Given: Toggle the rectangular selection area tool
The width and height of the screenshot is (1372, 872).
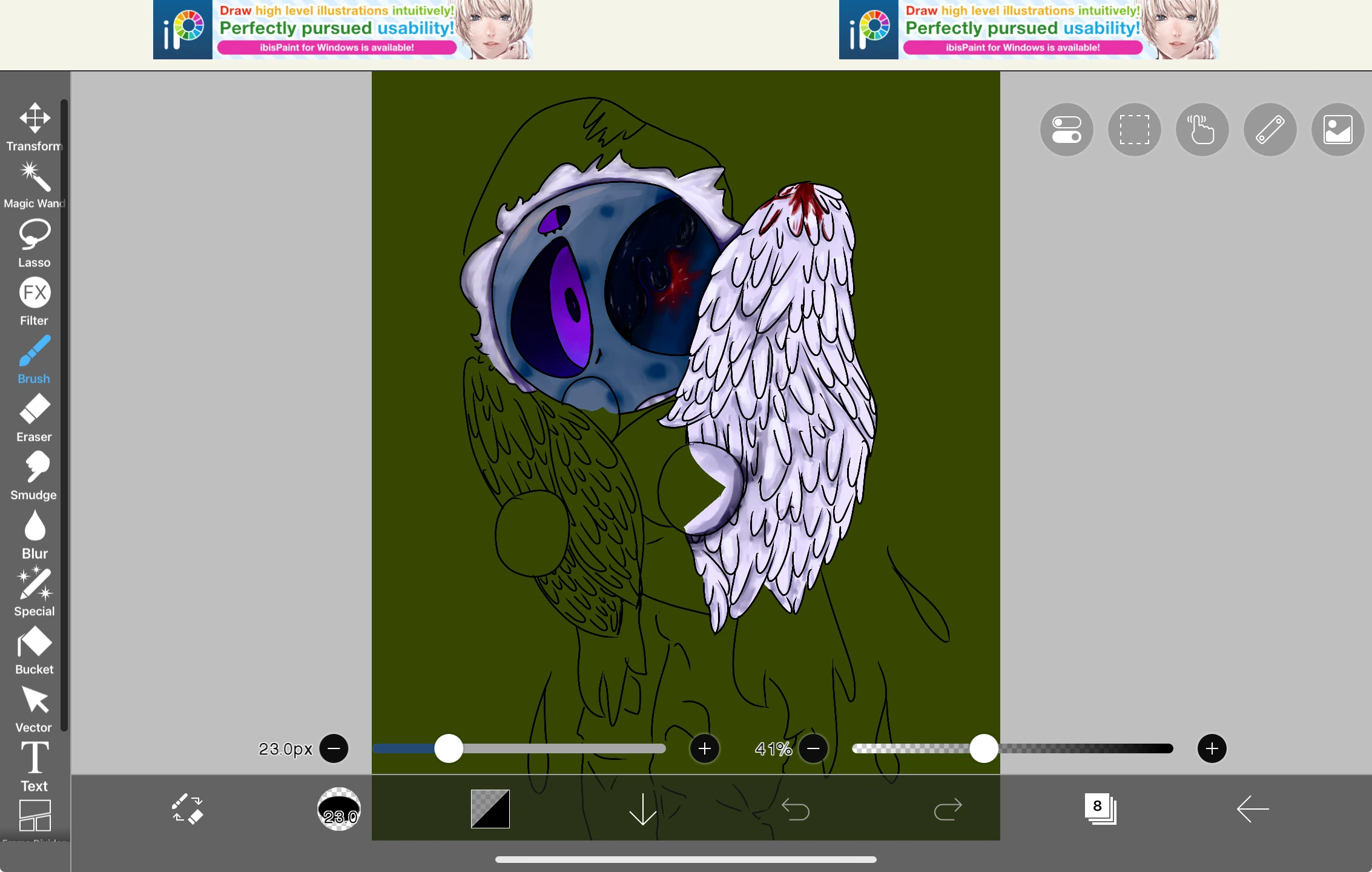Looking at the screenshot, I should tap(1135, 130).
